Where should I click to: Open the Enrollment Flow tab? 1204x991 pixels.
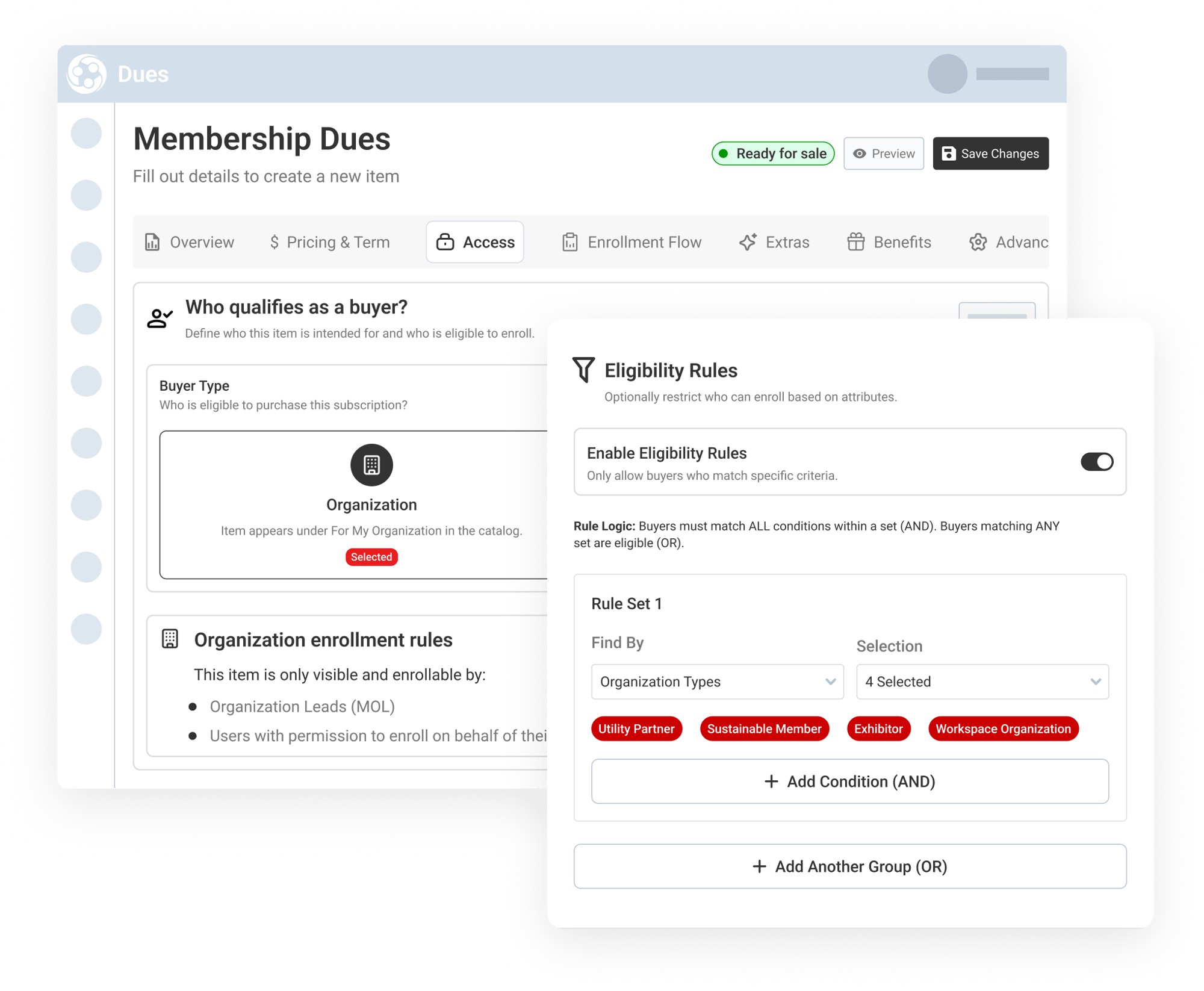(x=631, y=242)
